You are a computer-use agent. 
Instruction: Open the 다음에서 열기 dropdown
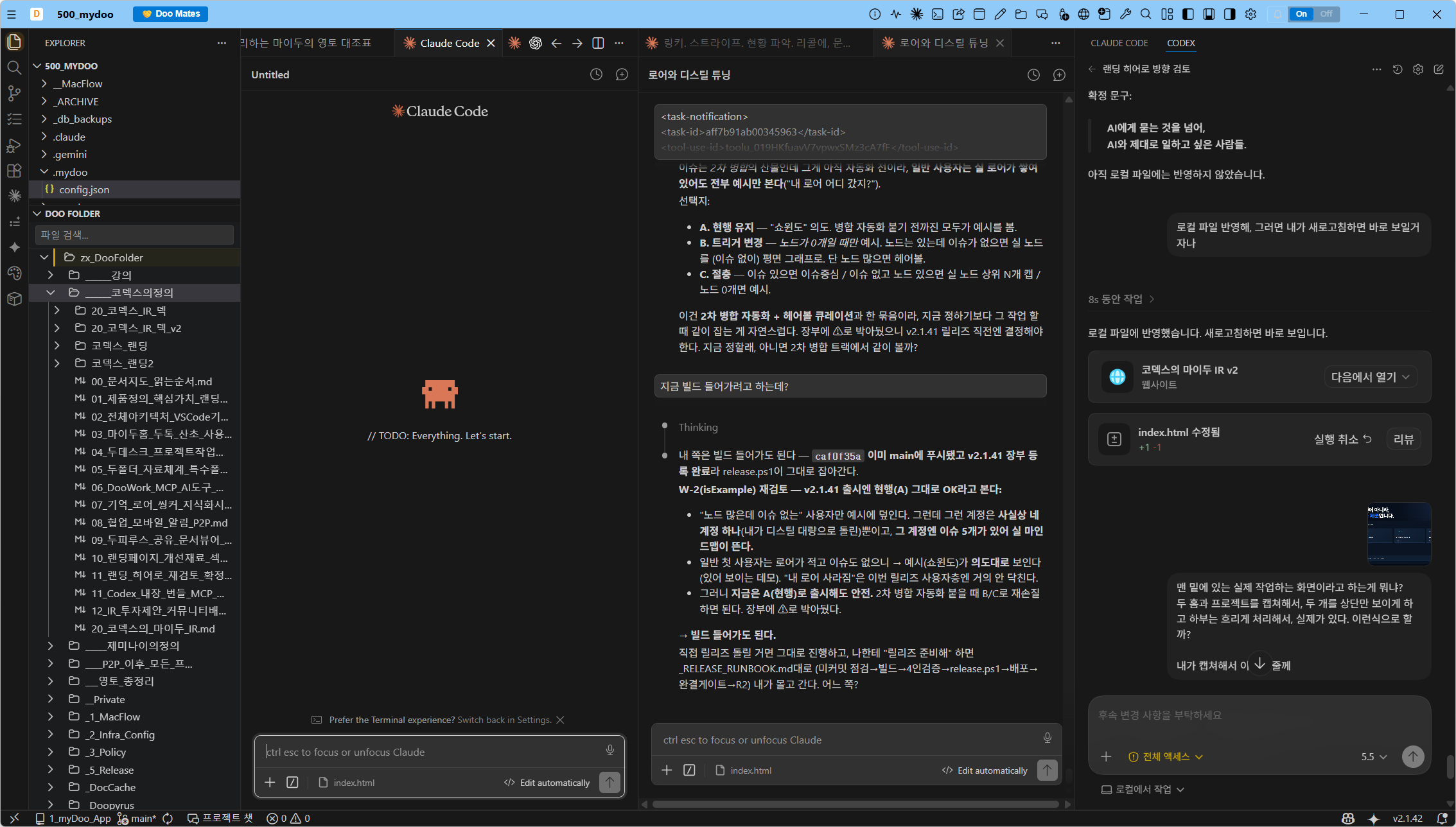pos(1370,377)
